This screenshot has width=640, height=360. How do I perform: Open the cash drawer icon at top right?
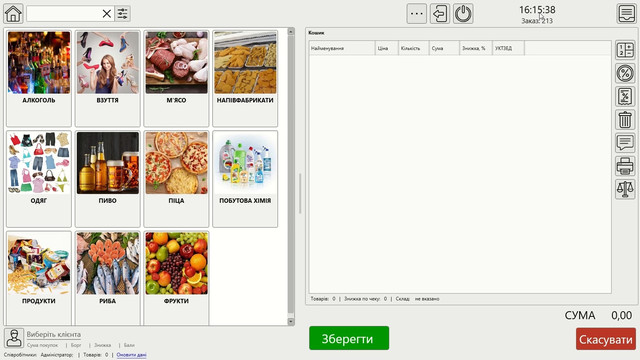[627, 13]
